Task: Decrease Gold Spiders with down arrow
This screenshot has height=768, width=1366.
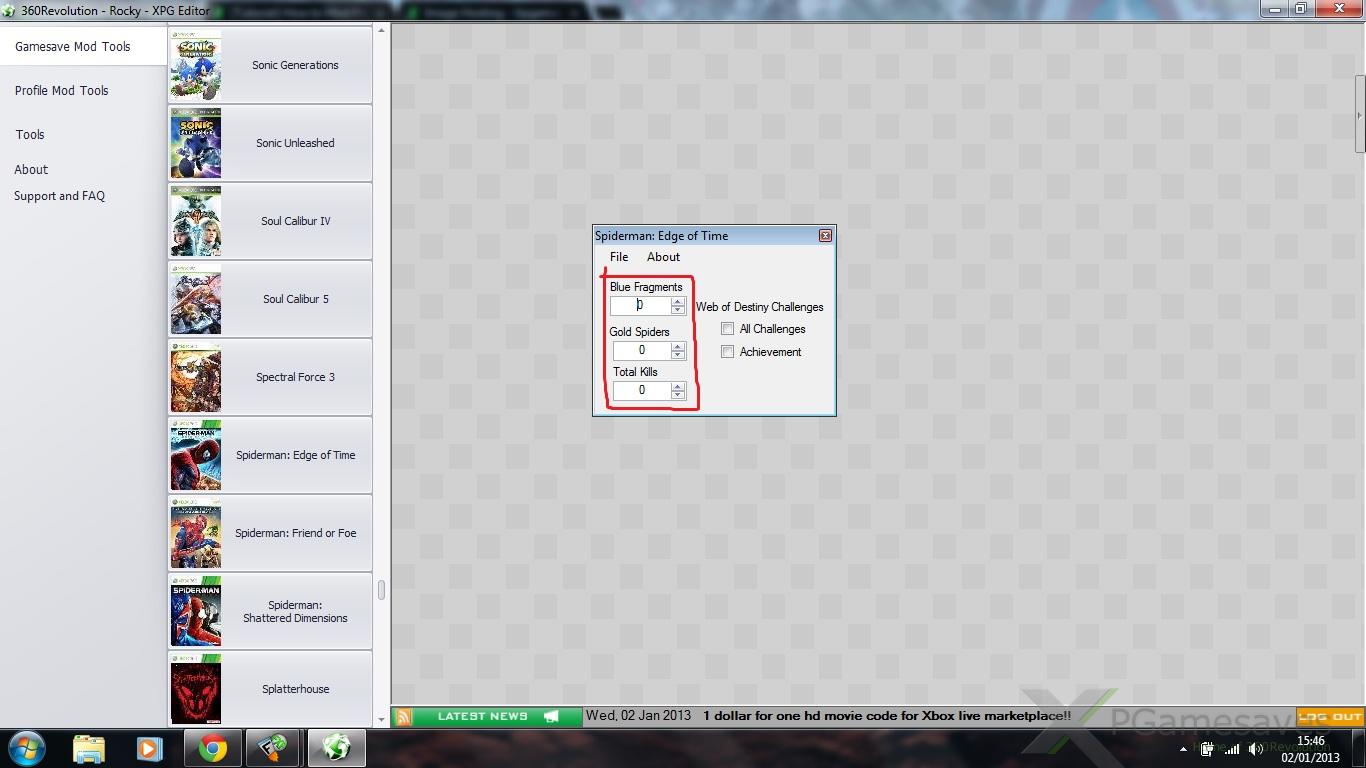Action: tap(678, 355)
